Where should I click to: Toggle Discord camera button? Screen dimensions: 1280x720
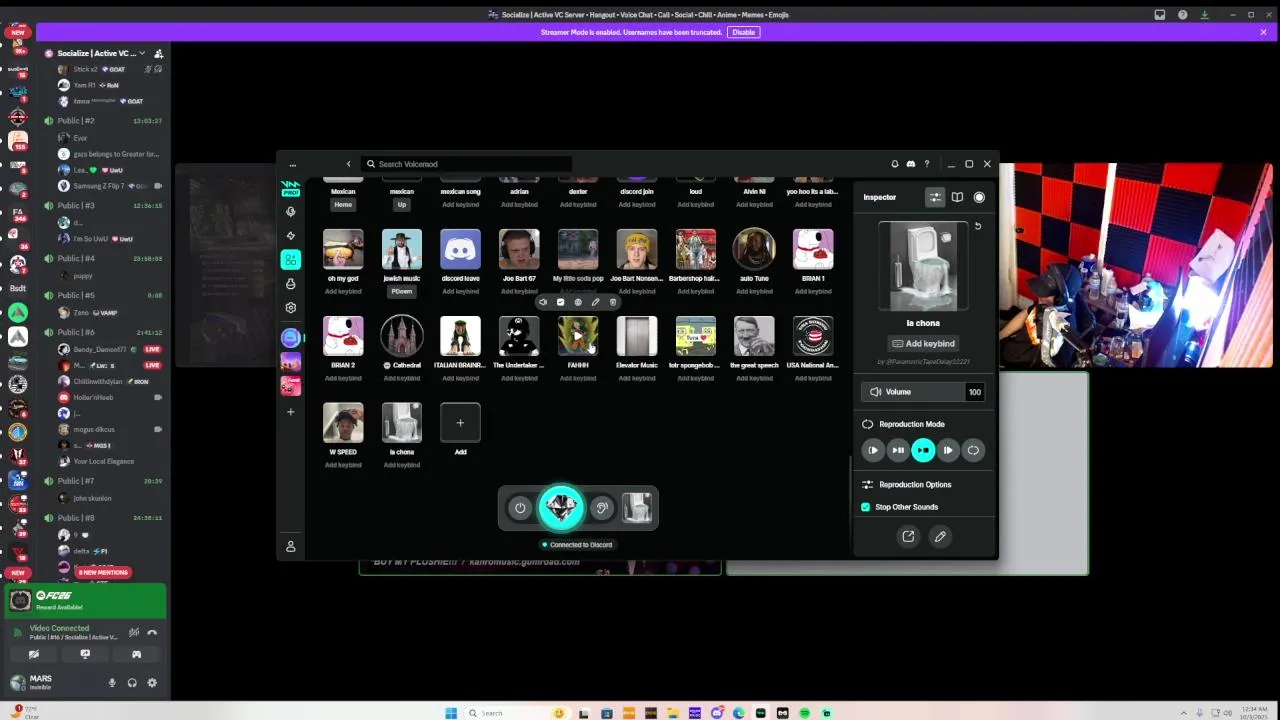pos(34,655)
